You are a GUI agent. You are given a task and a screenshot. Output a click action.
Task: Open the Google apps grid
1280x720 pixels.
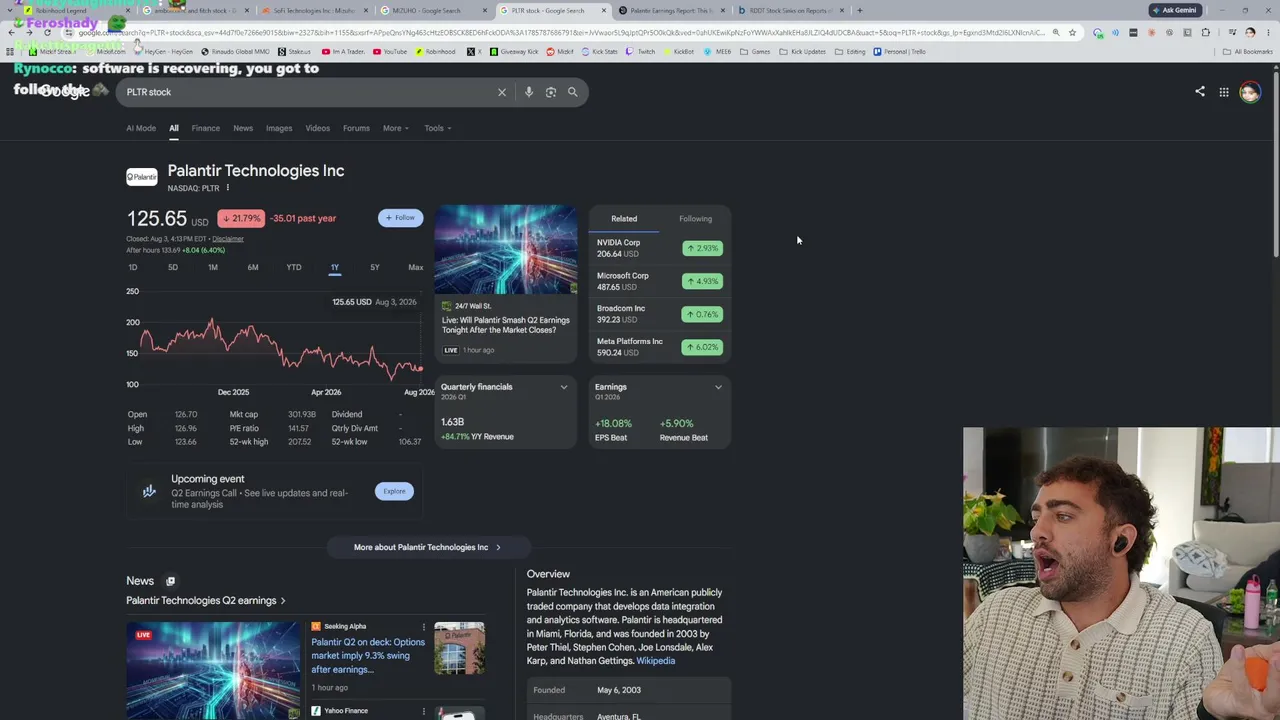coord(1224,92)
